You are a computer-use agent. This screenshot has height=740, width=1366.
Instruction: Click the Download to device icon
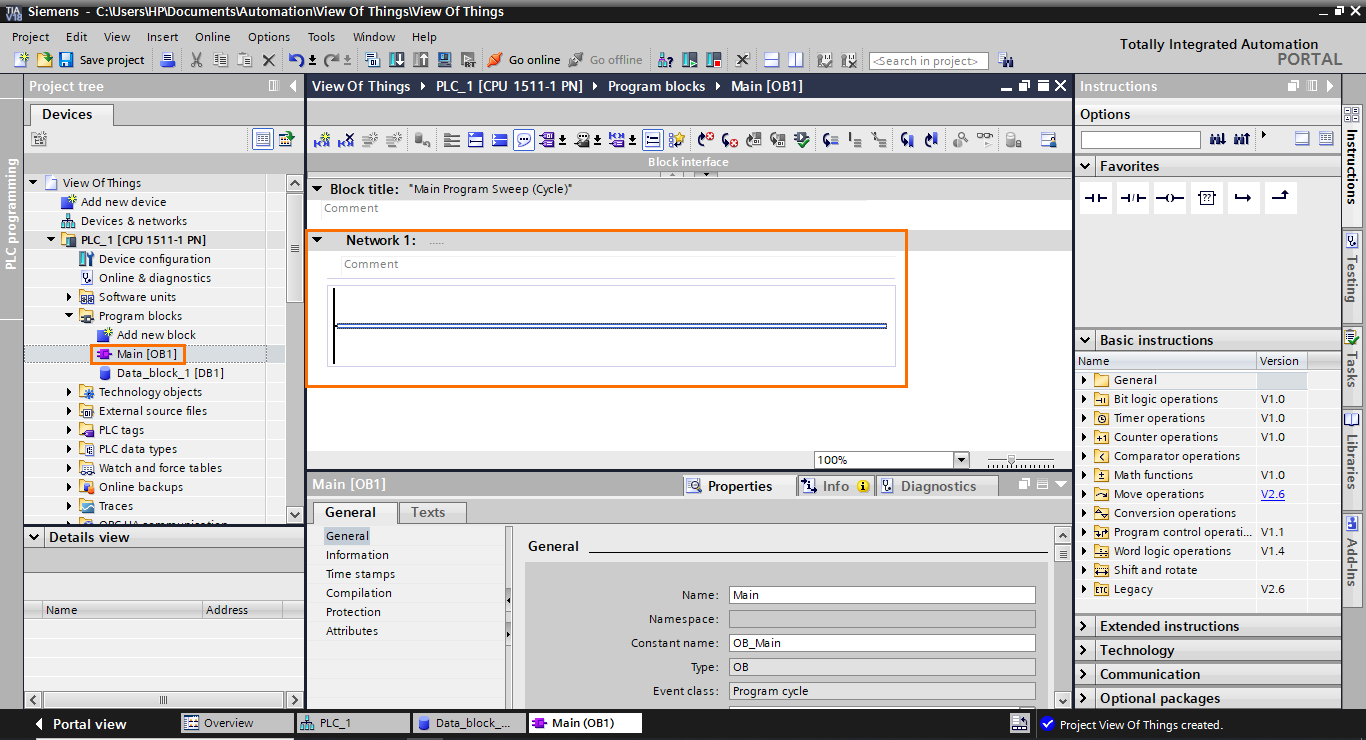point(397,60)
